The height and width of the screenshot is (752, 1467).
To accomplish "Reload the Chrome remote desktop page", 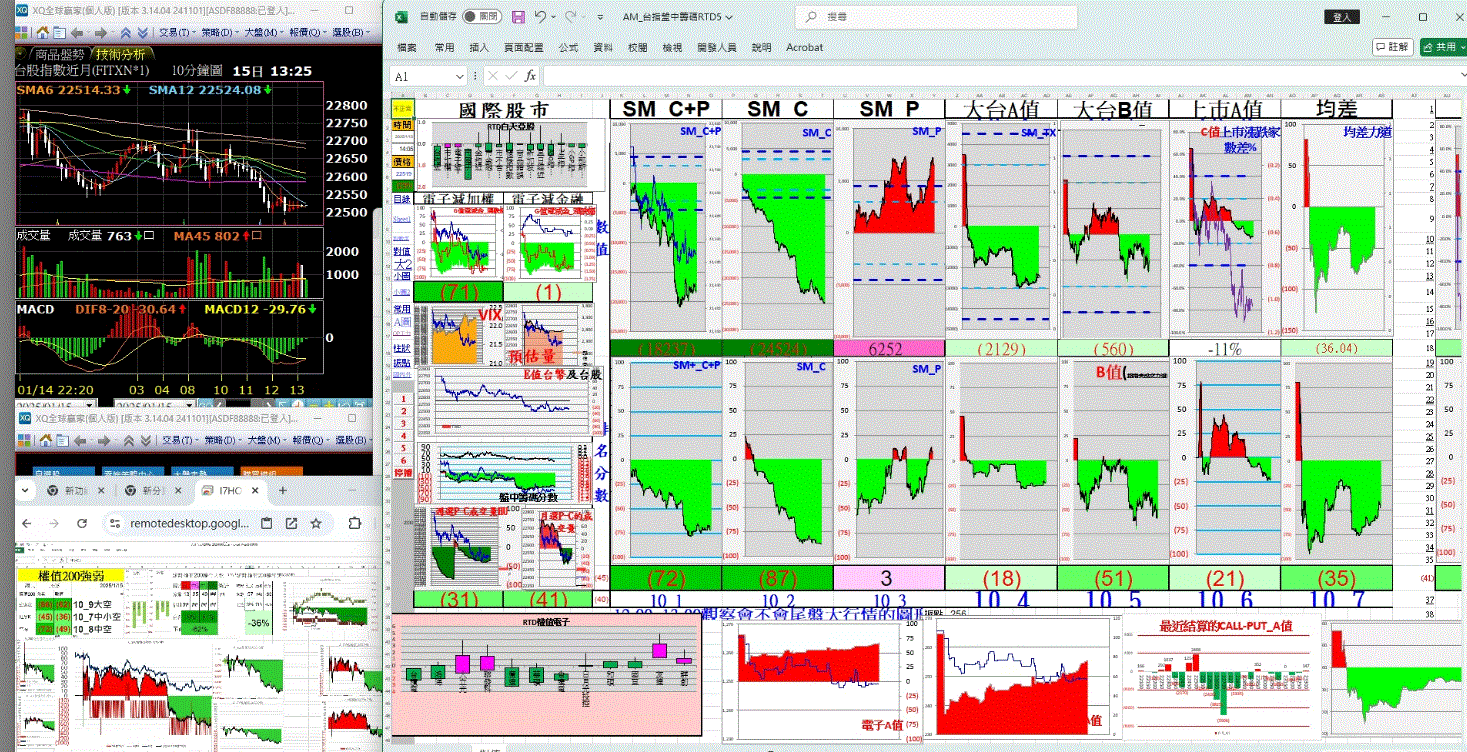I will coord(82,523).
